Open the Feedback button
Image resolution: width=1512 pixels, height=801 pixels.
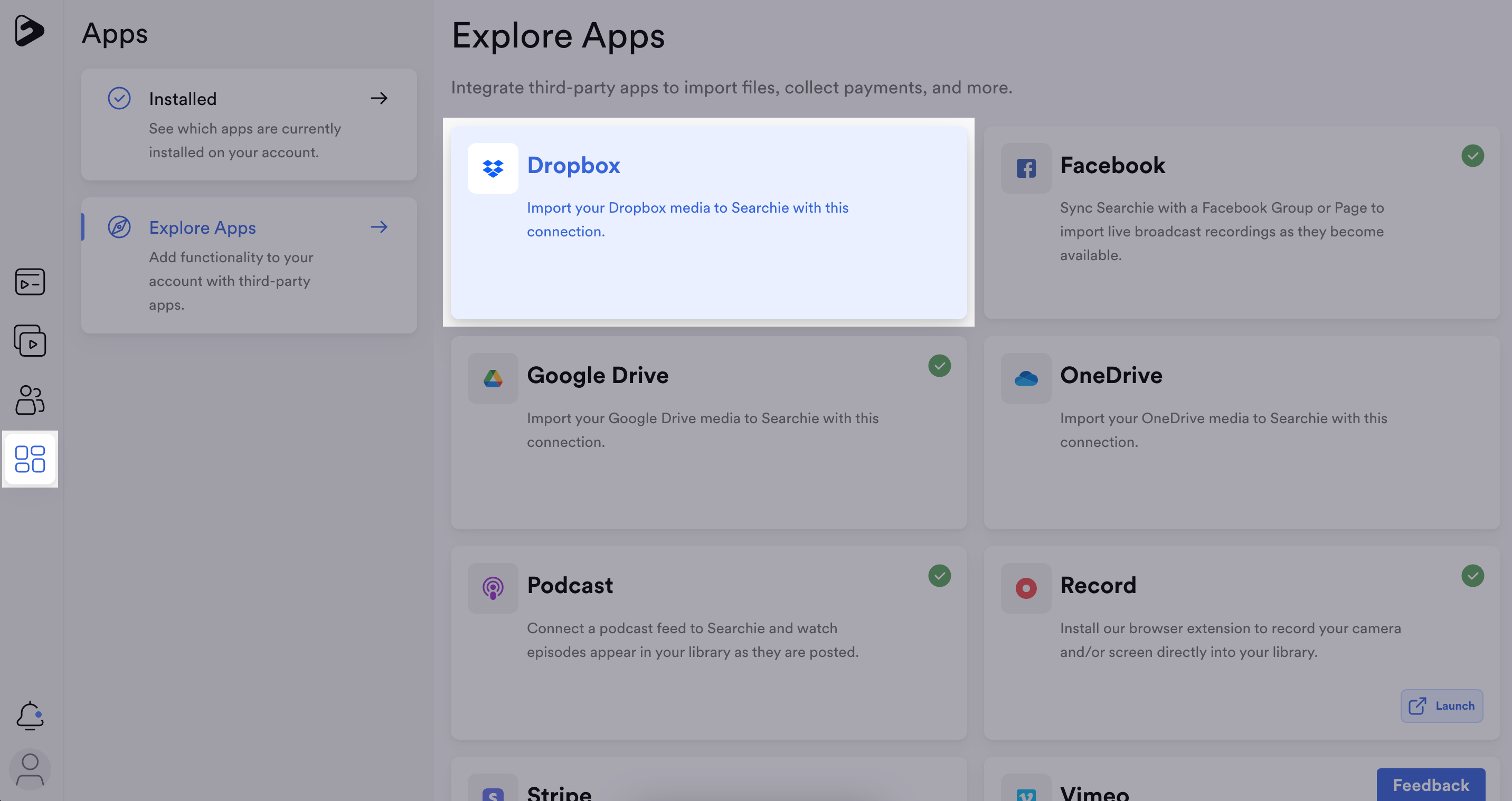[x=1431, y=785]
